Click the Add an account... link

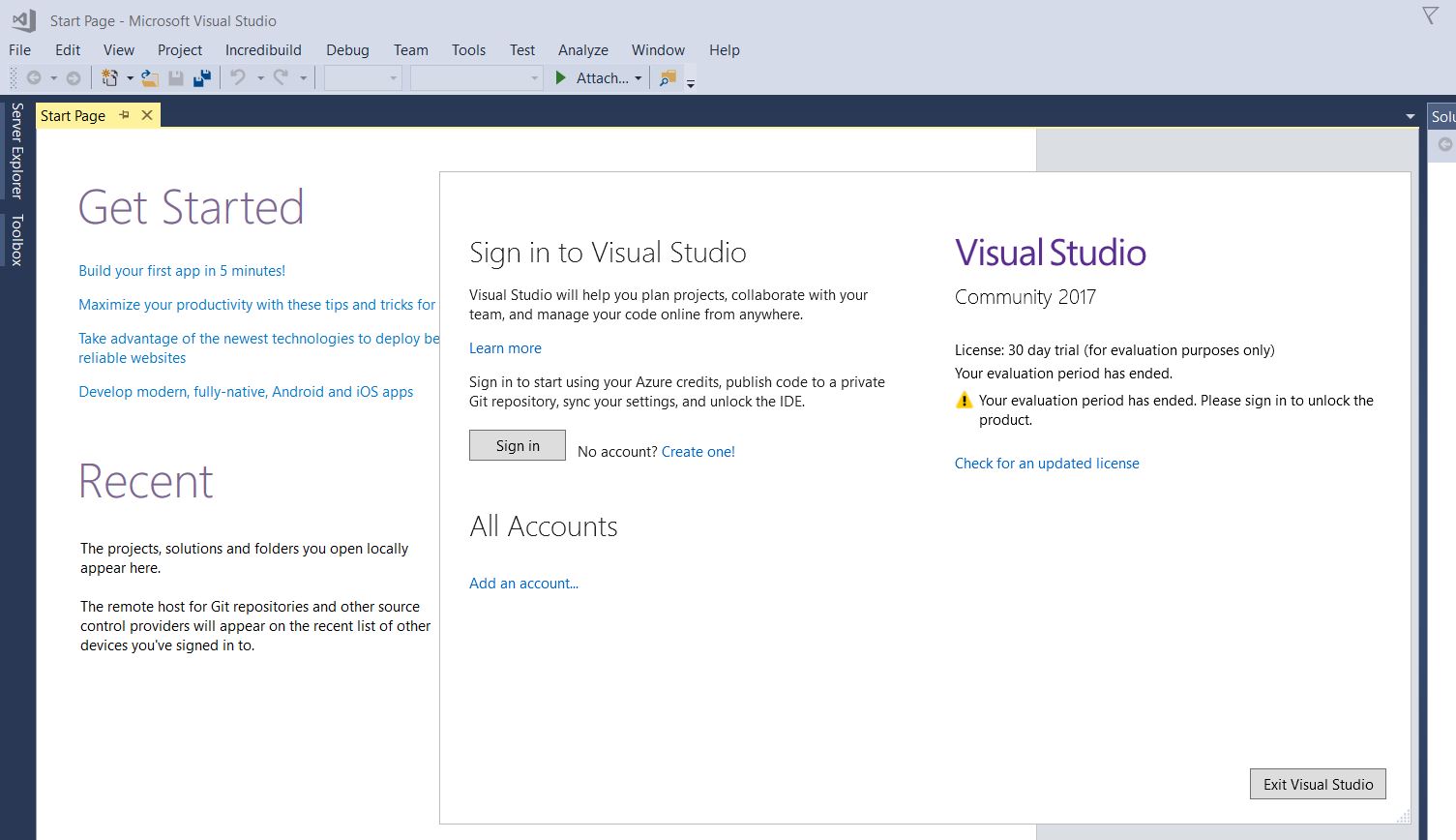coord(523,584)
